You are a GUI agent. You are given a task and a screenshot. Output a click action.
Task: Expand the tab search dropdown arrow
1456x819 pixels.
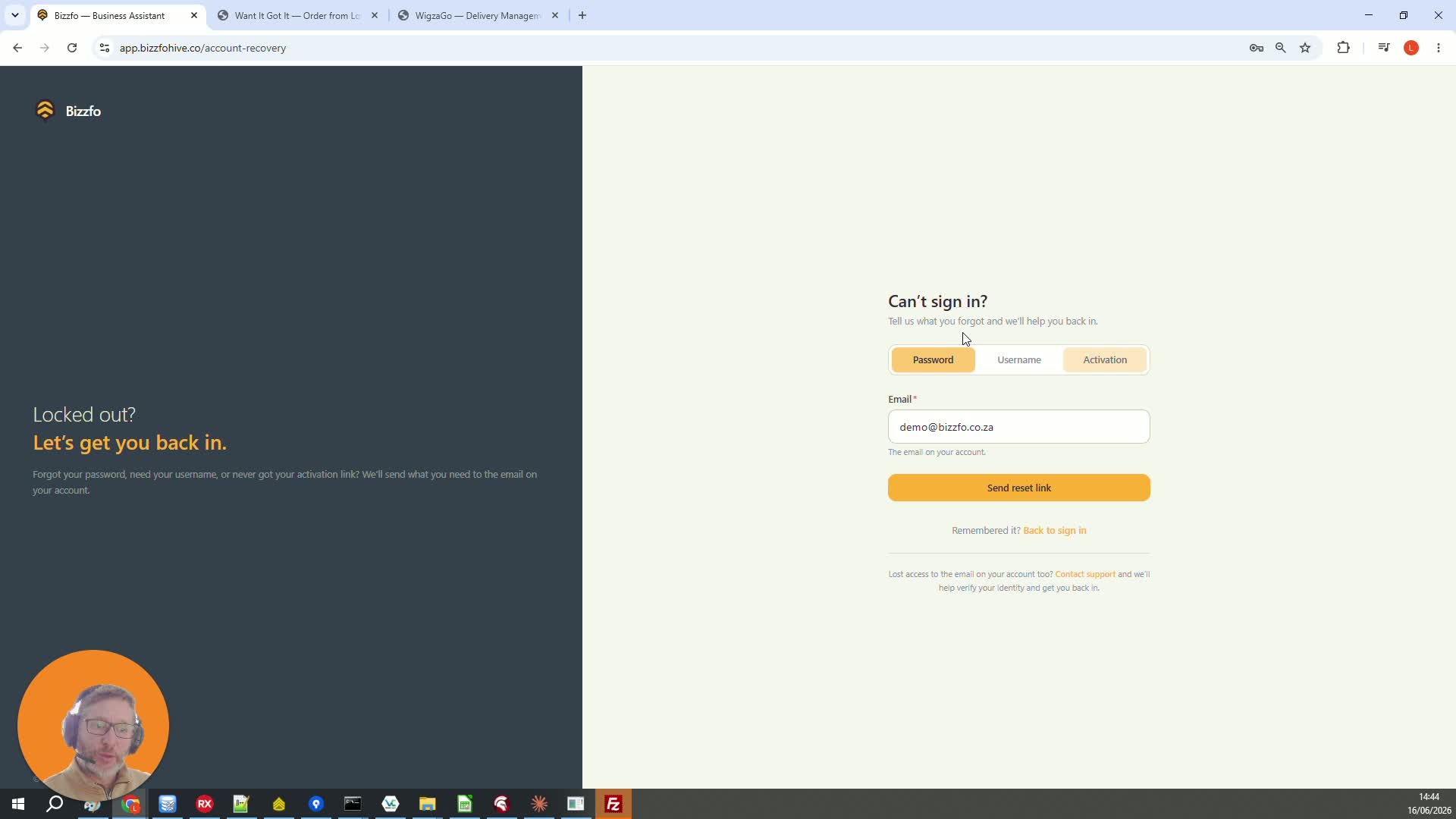coord(14,15)
